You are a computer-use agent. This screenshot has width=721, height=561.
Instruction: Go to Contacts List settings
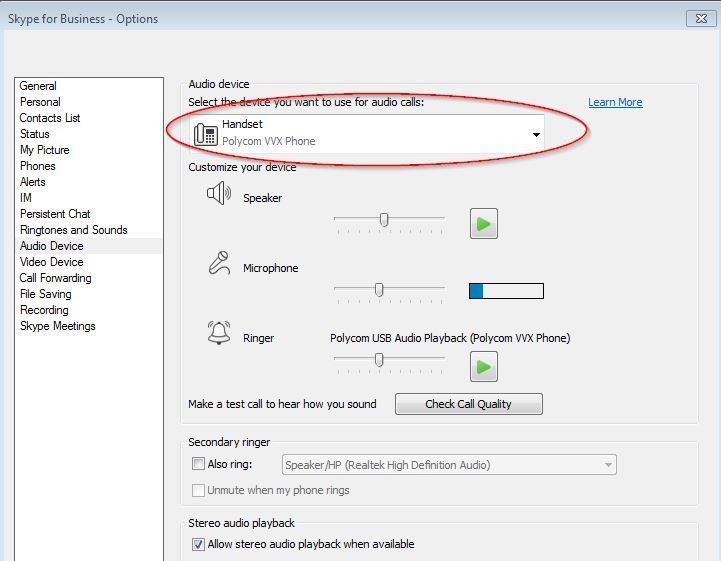click(x=50, y=118)
